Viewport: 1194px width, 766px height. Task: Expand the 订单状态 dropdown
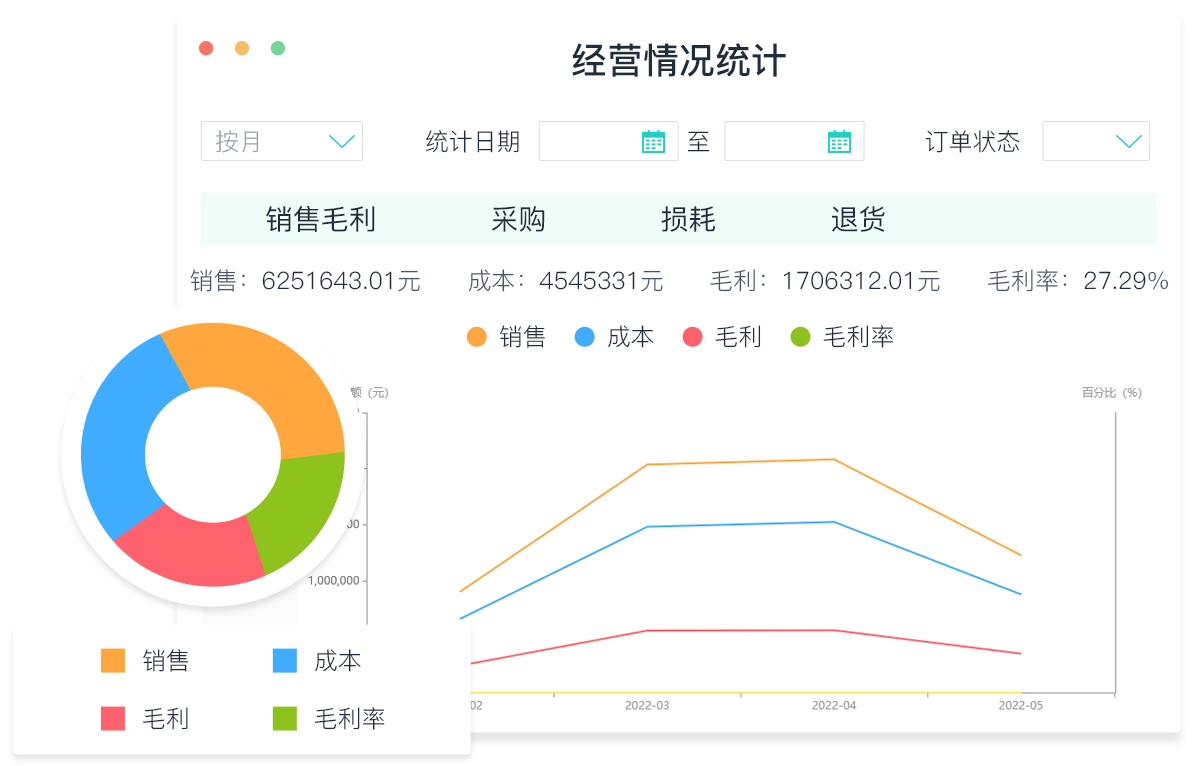tap(1096, 142)
